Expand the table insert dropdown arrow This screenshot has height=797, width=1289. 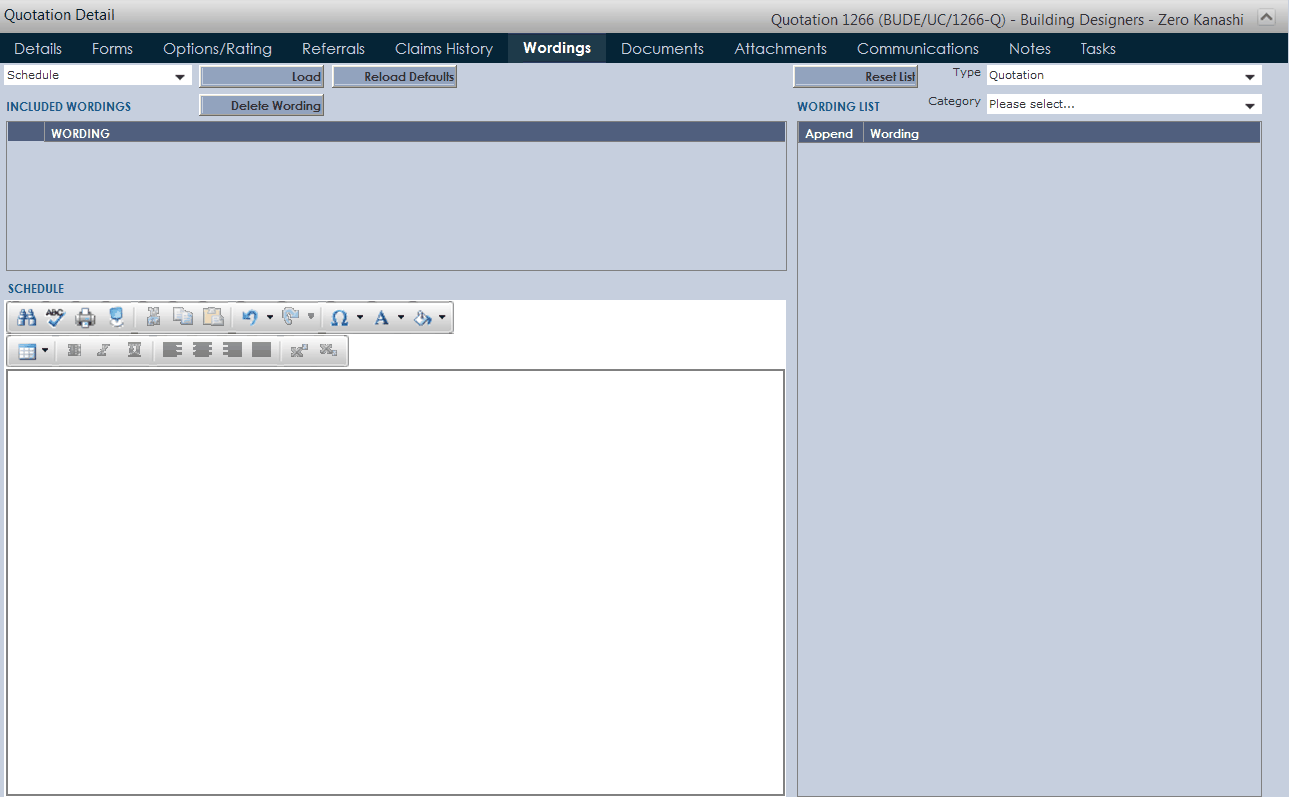(45, 351)
